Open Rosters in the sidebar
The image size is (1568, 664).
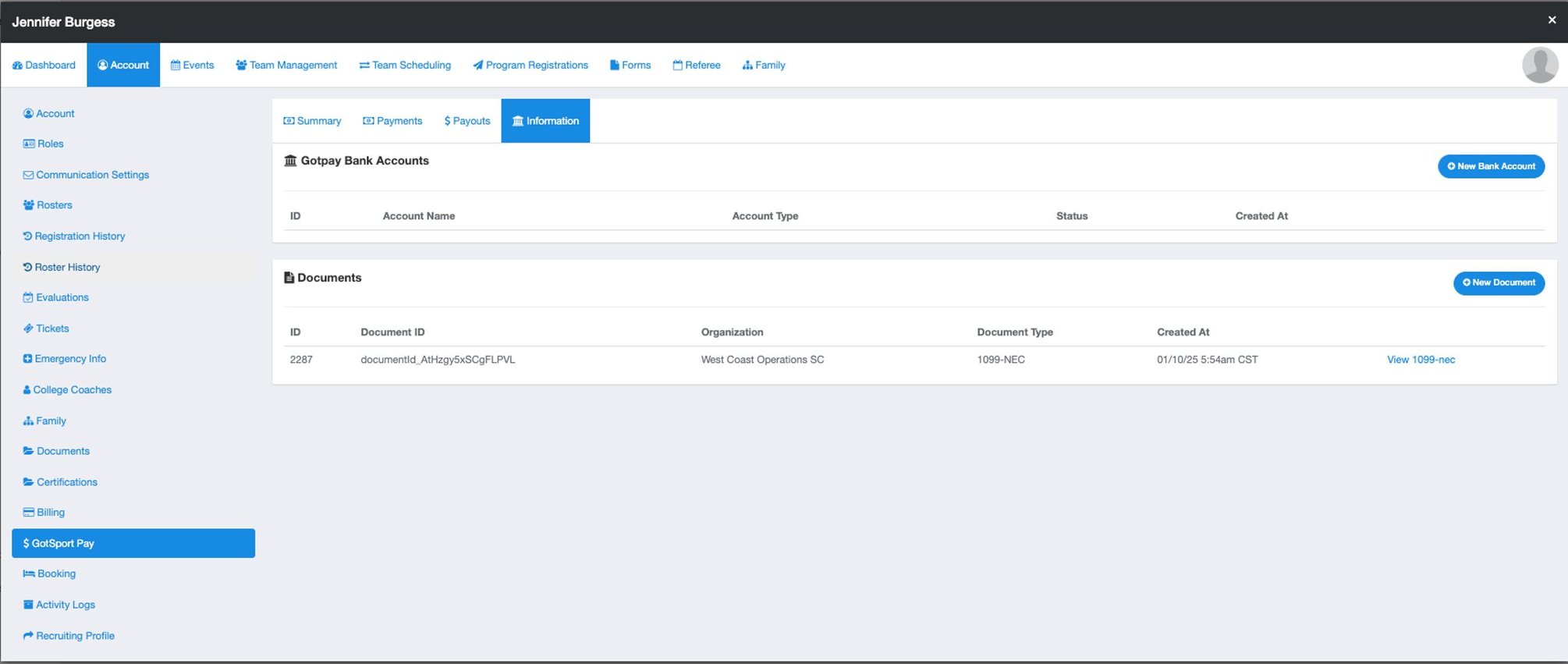[x=48, y=205]
